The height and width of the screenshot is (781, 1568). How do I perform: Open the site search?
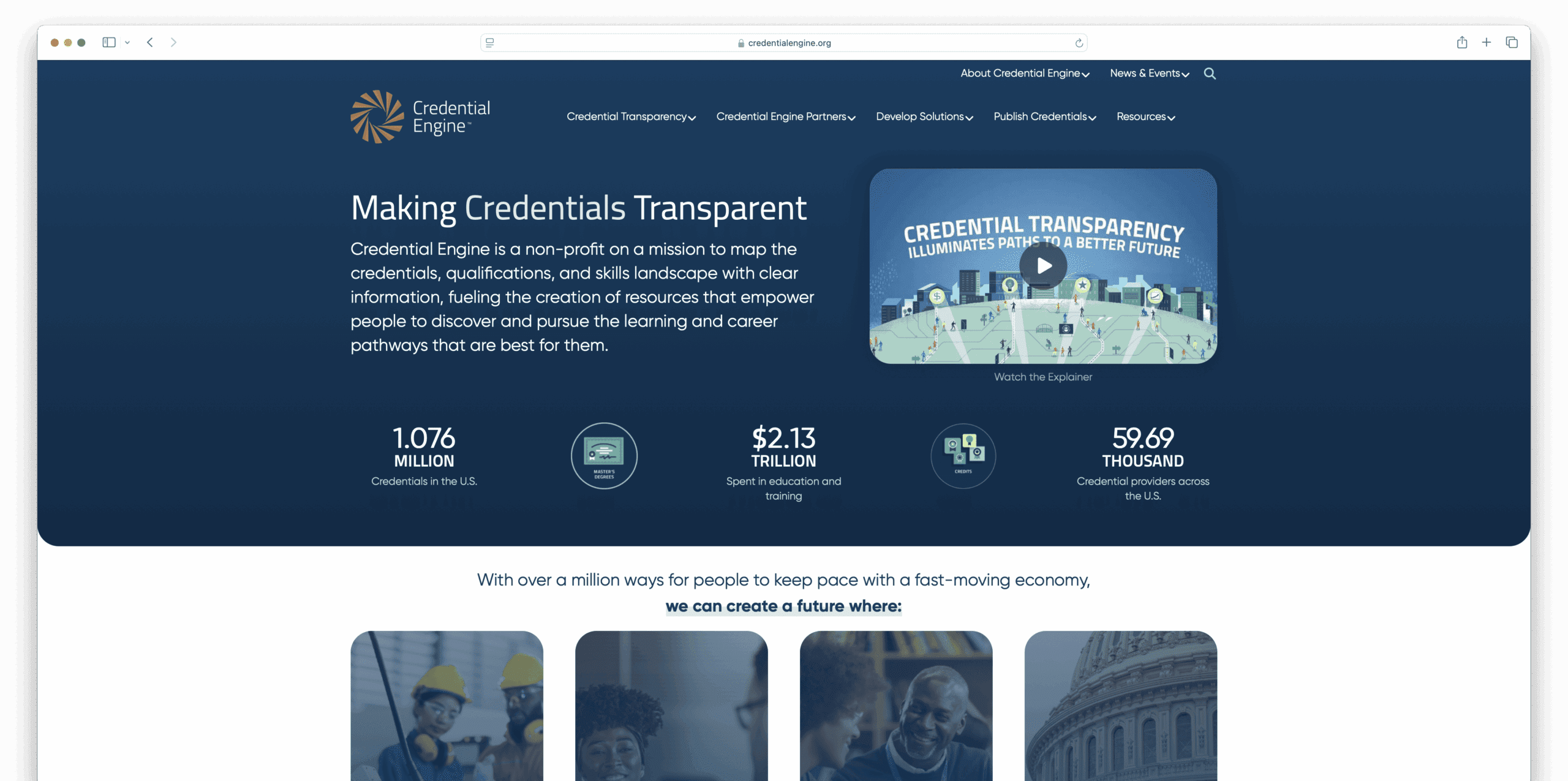coord(1210,74)
